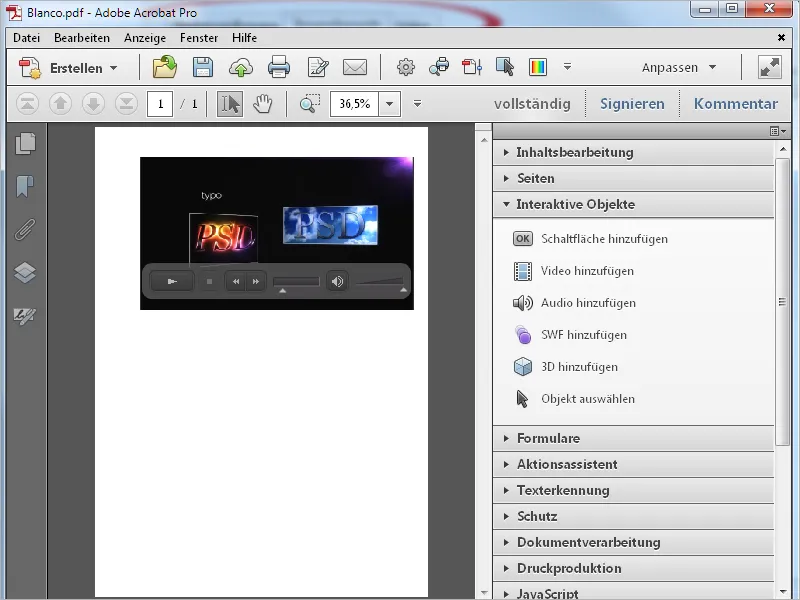
Task: Click the Erstellen PDF icon
Action: pyautogui.click(x=30, y=68)
